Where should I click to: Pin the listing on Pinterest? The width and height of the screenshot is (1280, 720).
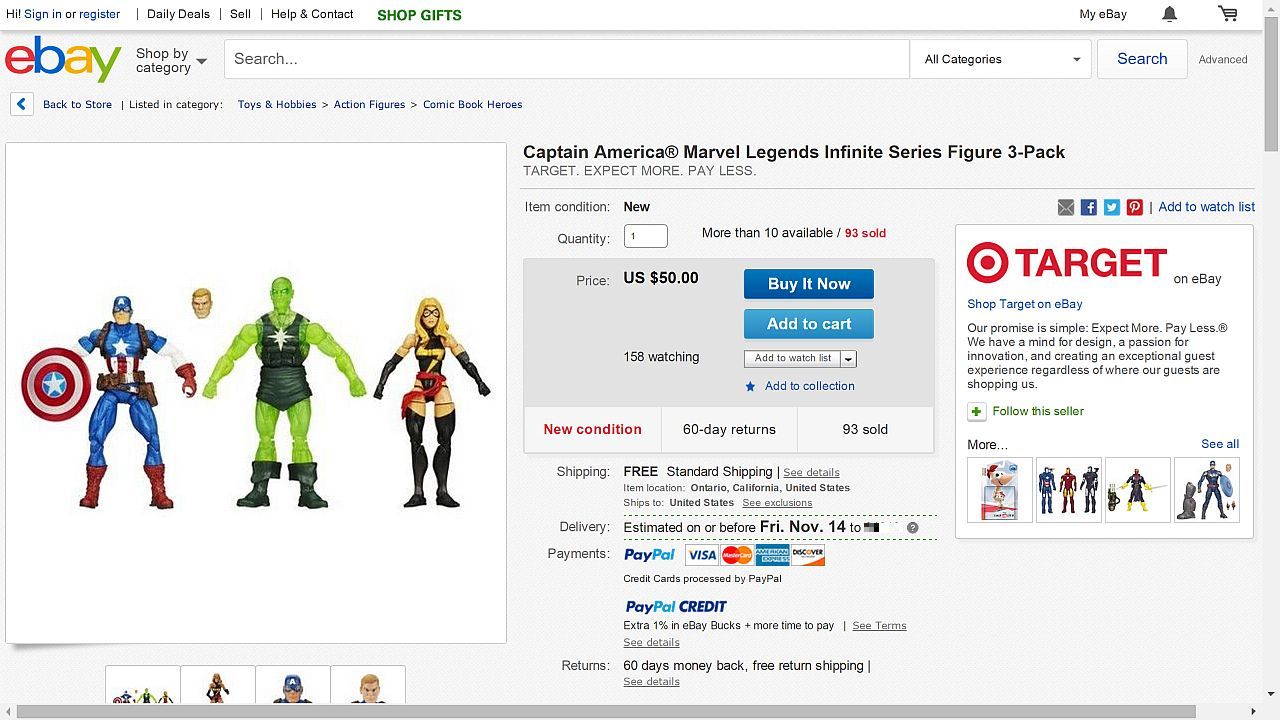pyautogui.click(x=1135, y=207)
